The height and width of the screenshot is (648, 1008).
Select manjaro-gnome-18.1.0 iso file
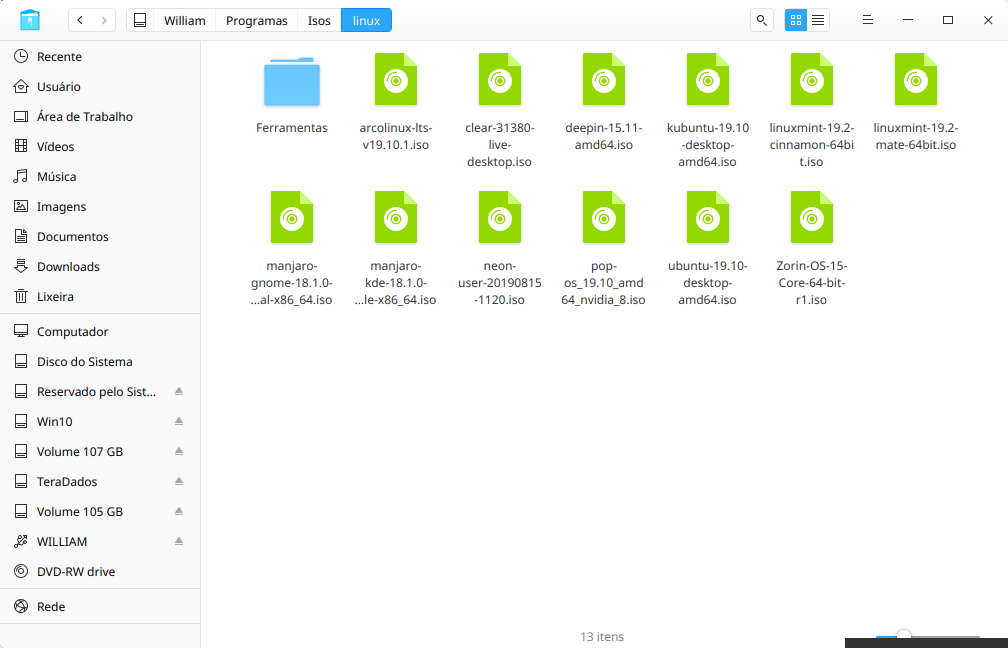point(292,248)
